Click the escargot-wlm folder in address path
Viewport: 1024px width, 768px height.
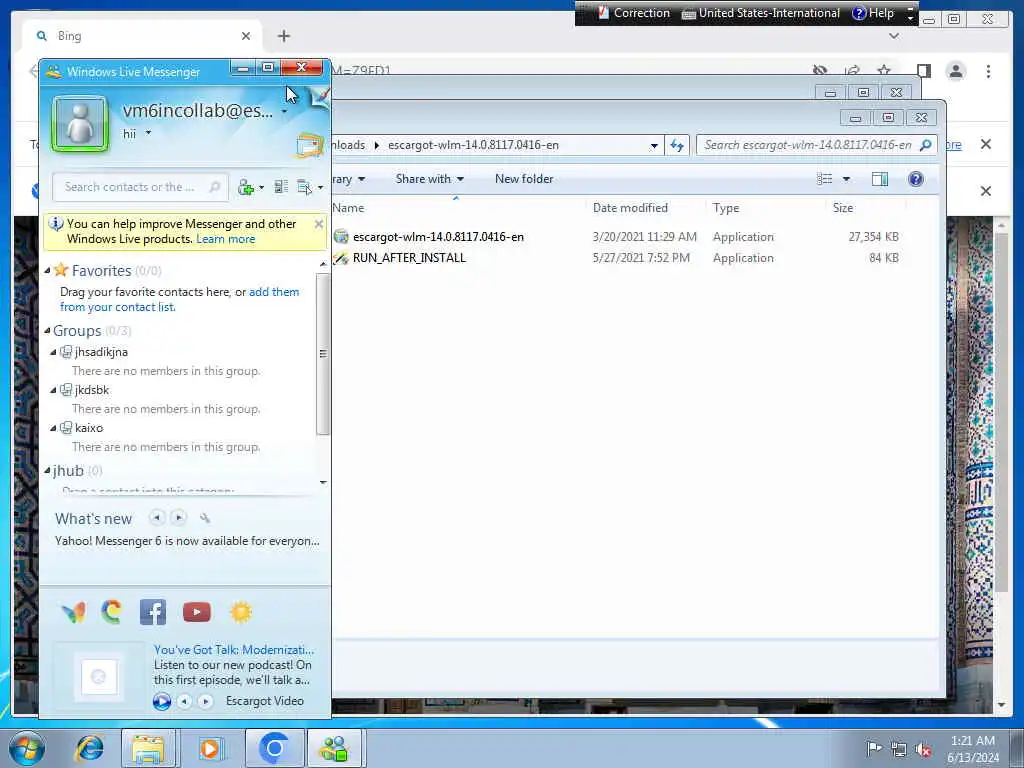point(473,145)
